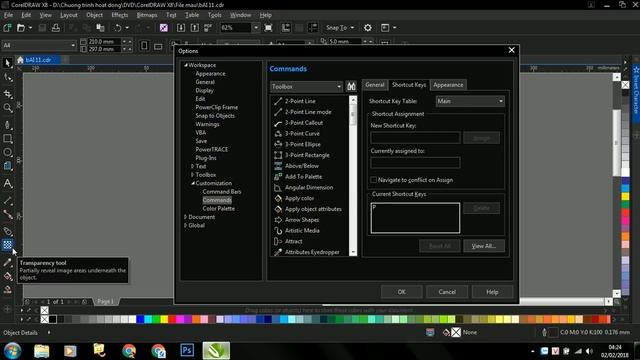Click the New Shortcut Key input field
This screenshot has height=360, width=640.
coord(415,138)
